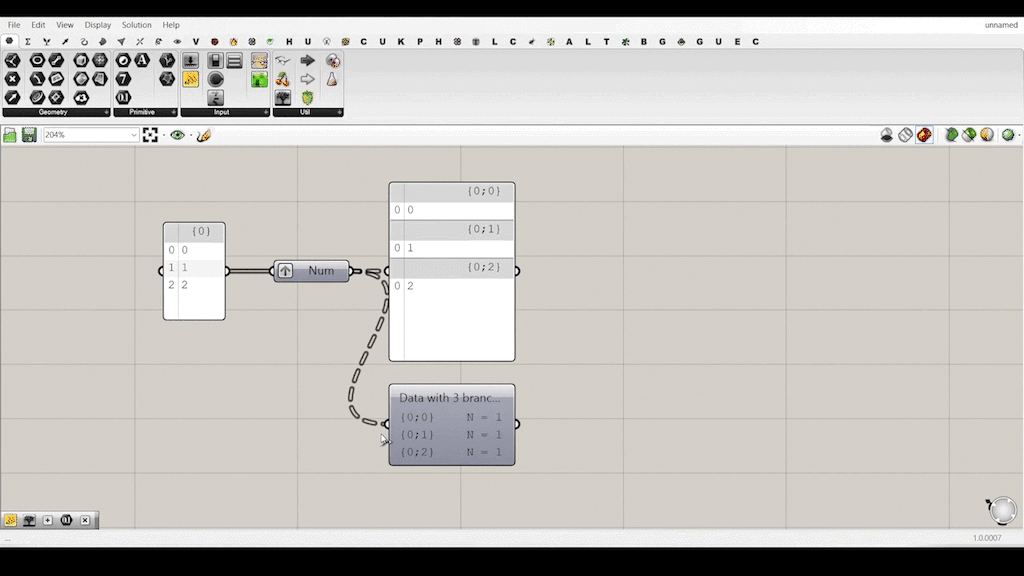Image resolution: width=1024 pixels, height=576 pixels.
Task: Select the Data Path primitive icon
Action: click(167, 60)
